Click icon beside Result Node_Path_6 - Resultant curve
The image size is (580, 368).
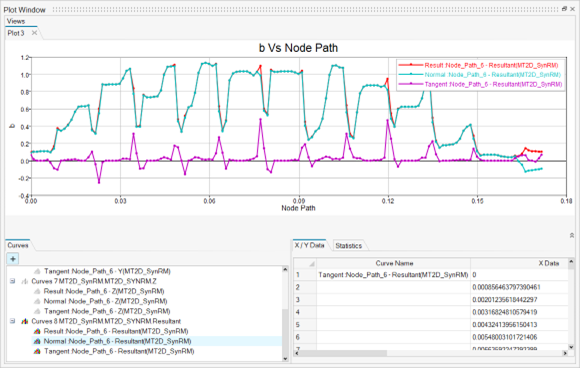pyautogui.click(x=37, y=331)
